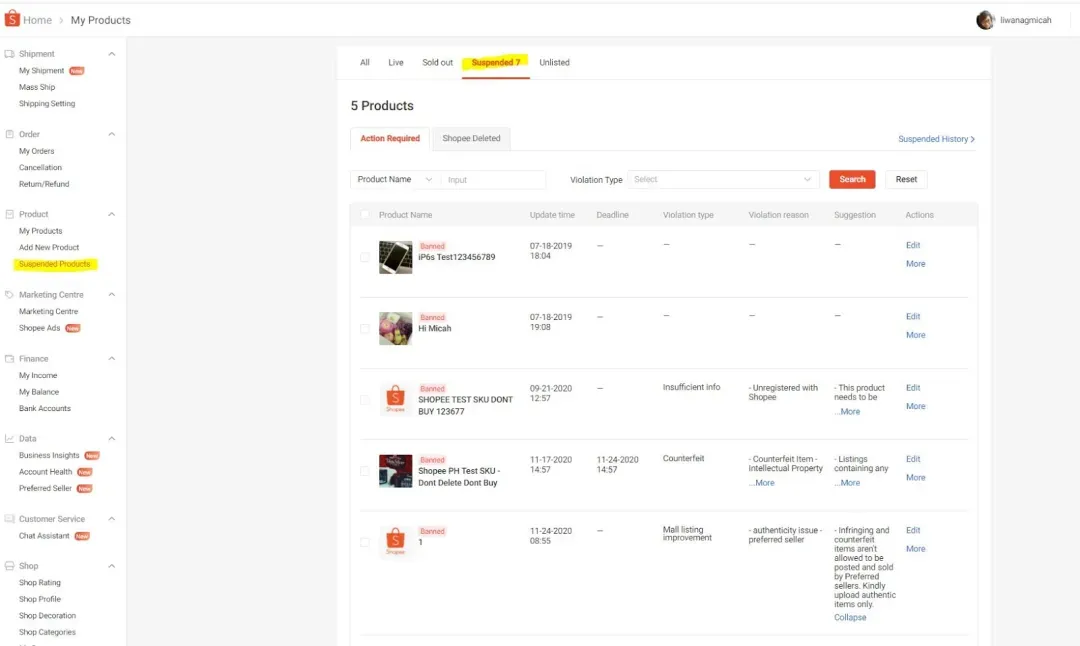
Task: Collapse the Product section in sidebar
Action: tap(112, 214)
